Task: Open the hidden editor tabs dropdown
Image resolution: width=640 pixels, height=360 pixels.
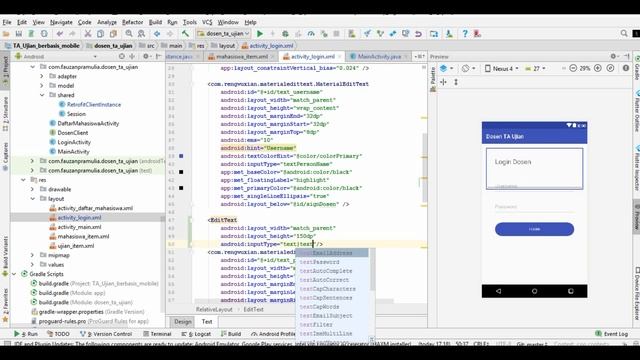Action: point(420,56)
